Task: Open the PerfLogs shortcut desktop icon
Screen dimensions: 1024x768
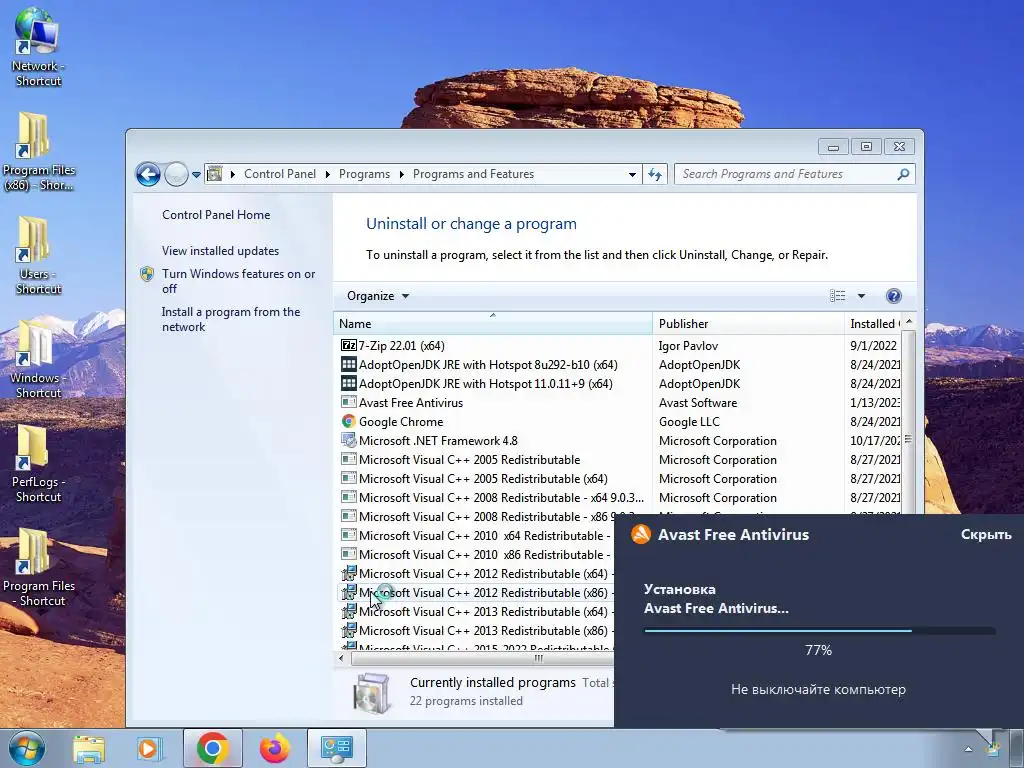Action: click(38, 463)
